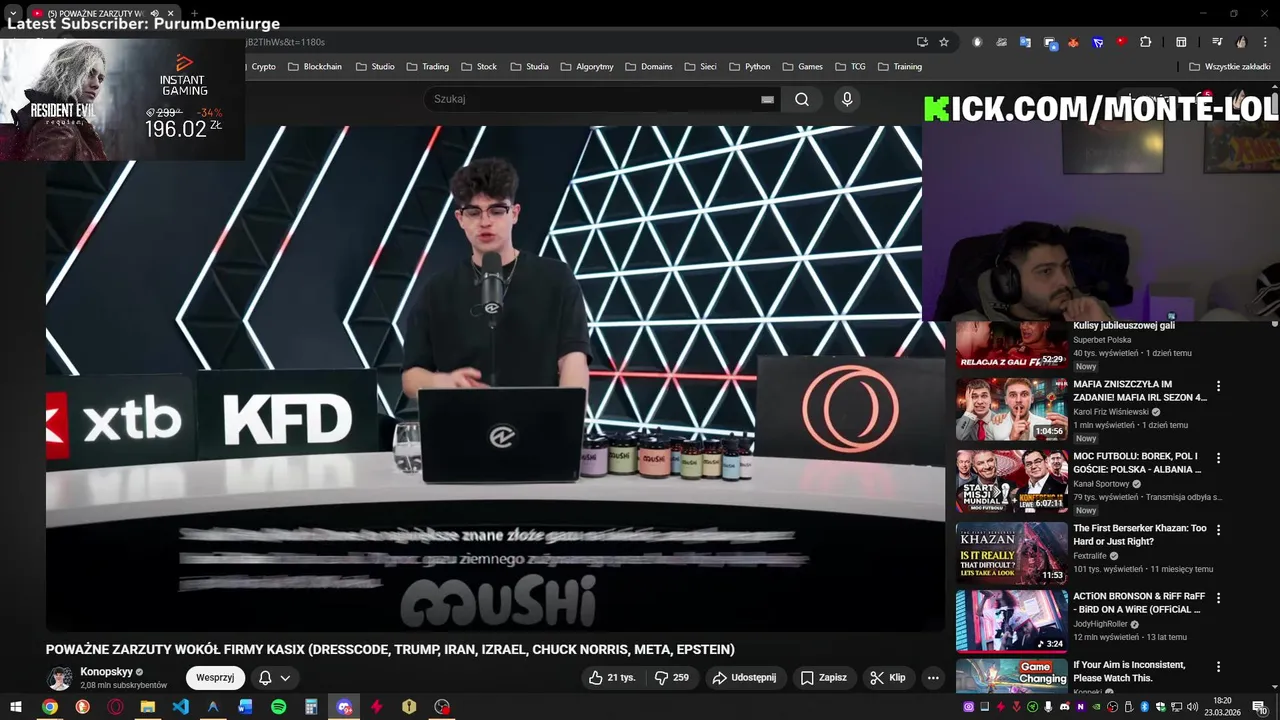Viewport: 1280px width, 720px height.
Task: Open Chrome profile avatar
Action: pyautogui.click(x=1241, y=42)
